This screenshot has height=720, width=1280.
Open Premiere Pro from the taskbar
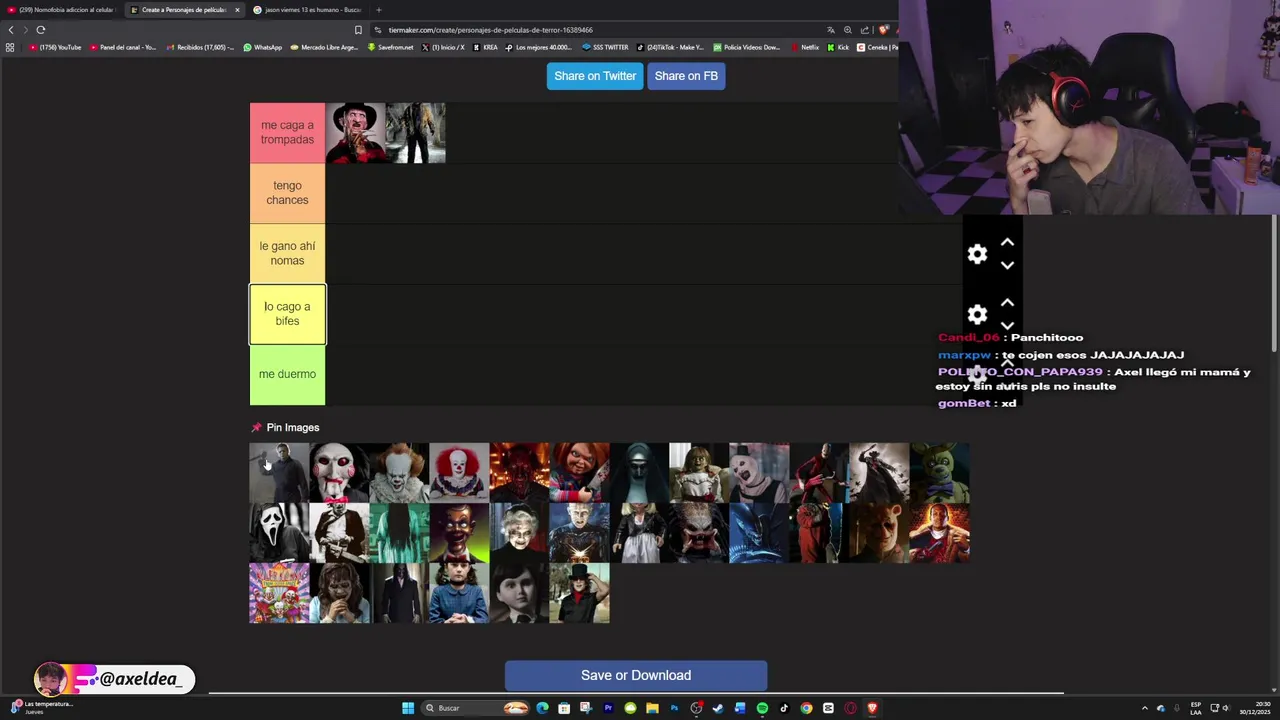[x=608, y=708]
